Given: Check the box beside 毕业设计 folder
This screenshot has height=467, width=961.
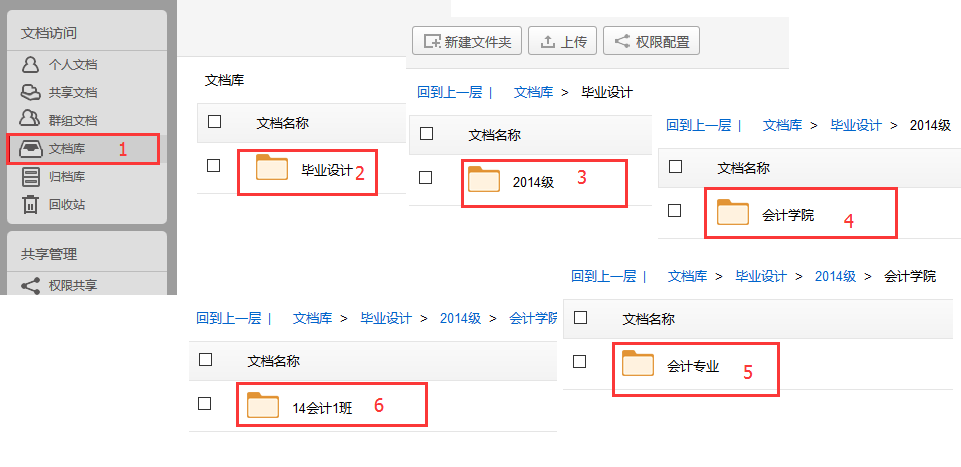Looking at the screenshot, I should [213, 166].
